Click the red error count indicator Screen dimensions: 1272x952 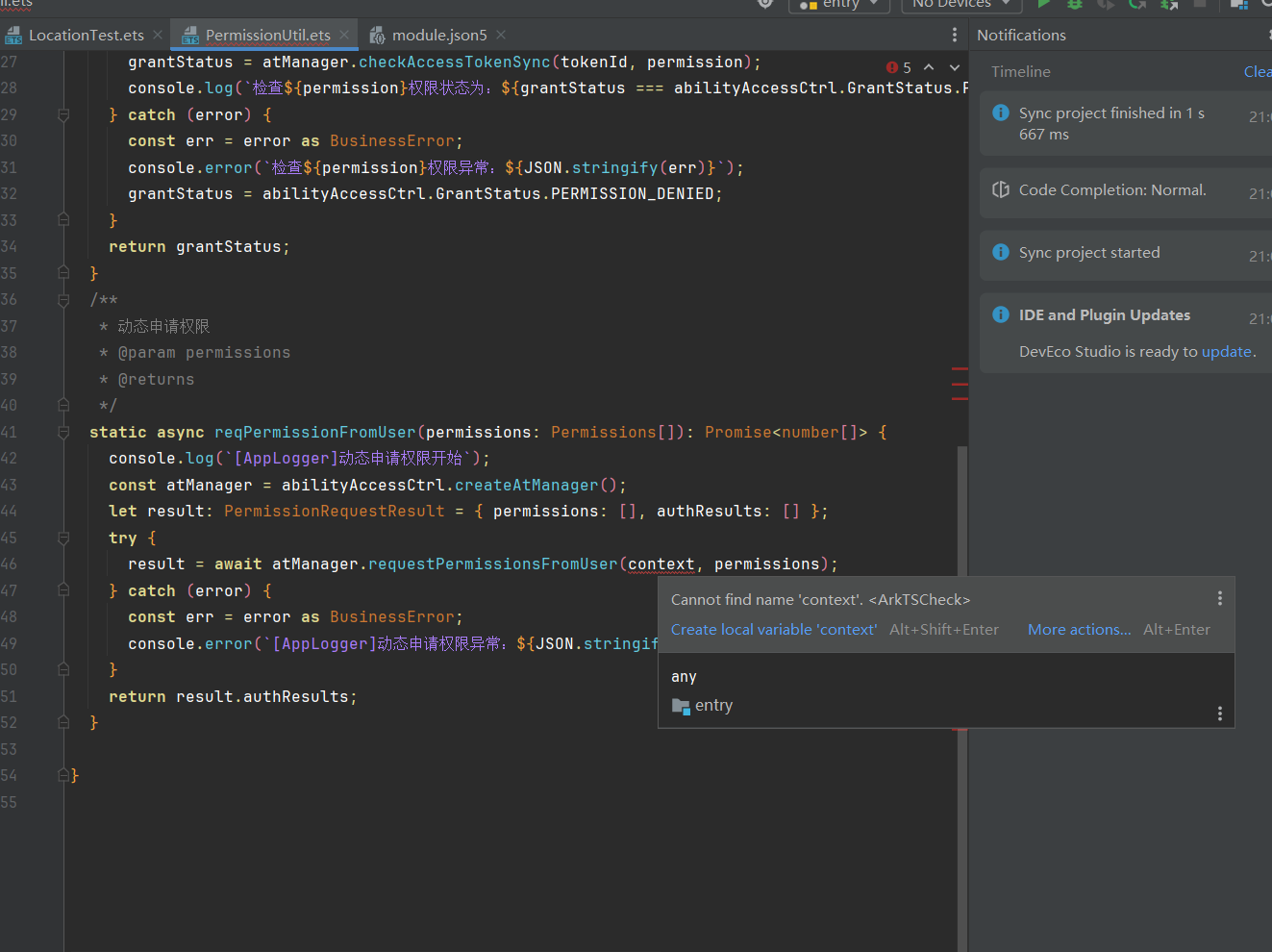[x=899, y=67]
